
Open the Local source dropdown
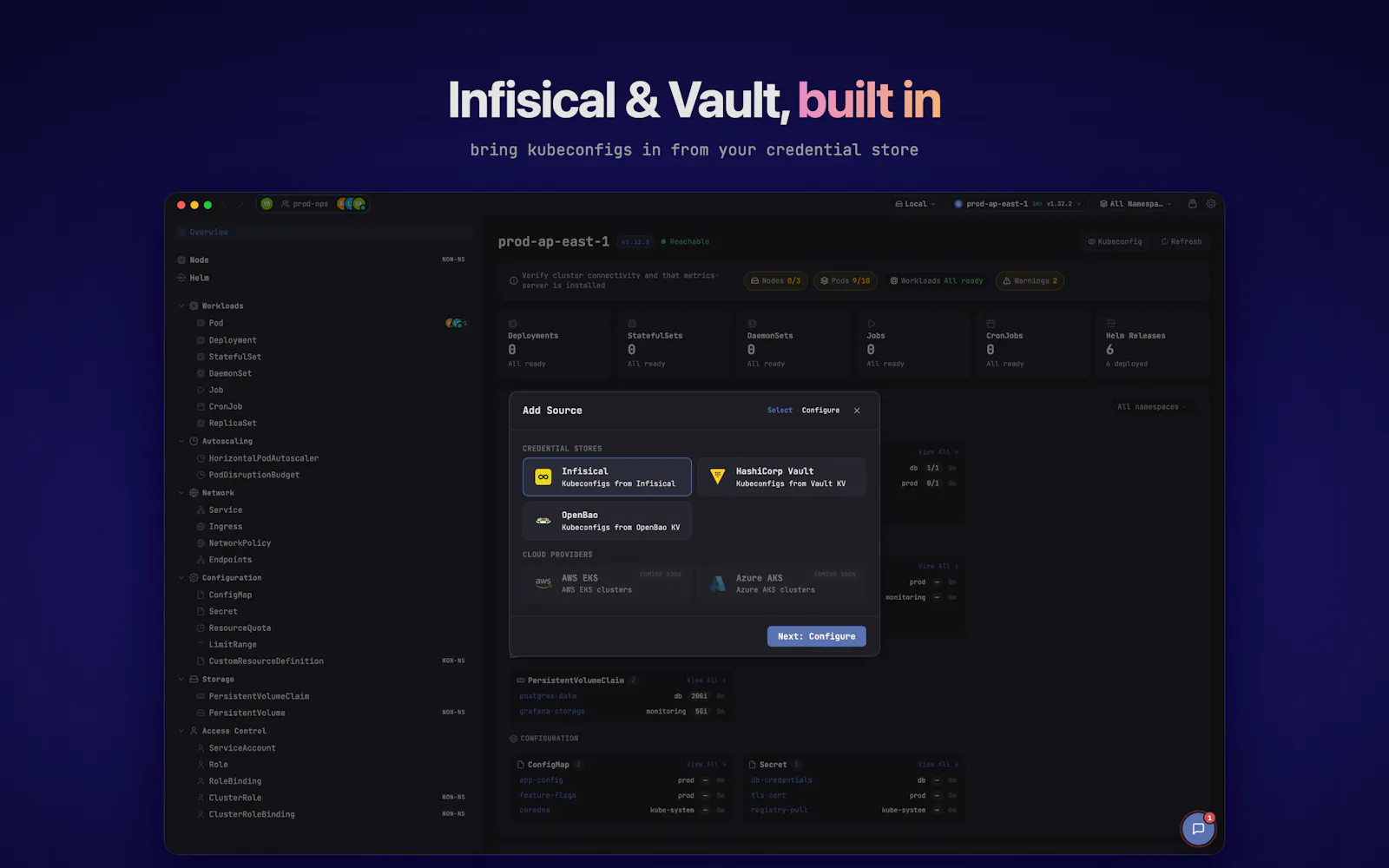pos(915,204)
